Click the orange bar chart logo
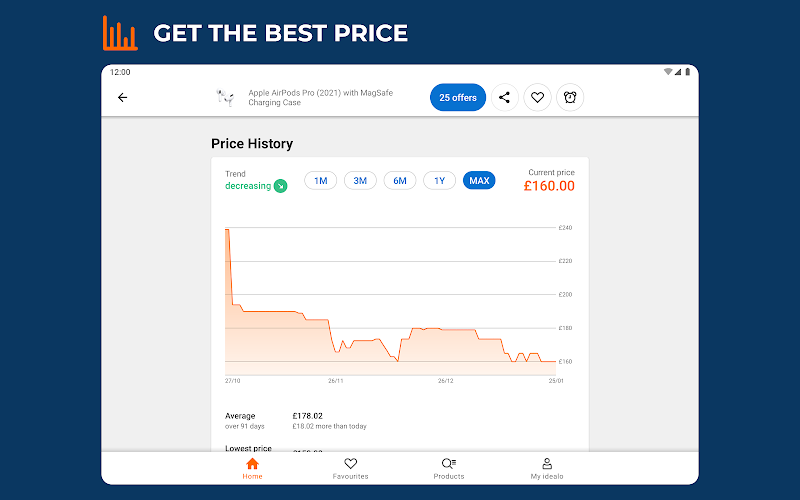Image resolution: width=800 pixels, height=500 pixels. click(120, 33)
